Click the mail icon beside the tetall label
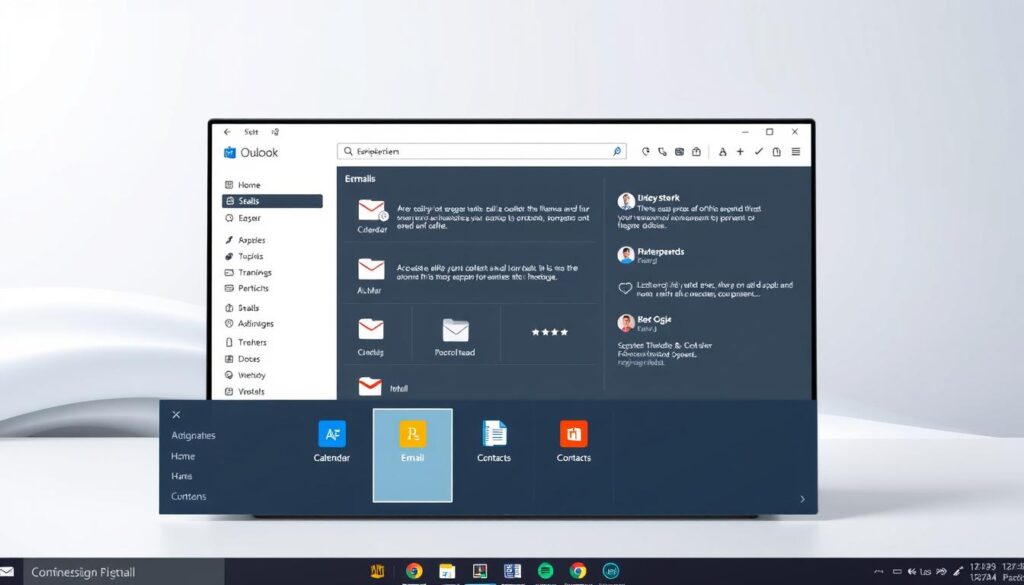Image resolution: width=1024 pixels, height=585 pixels. [370, 386]
